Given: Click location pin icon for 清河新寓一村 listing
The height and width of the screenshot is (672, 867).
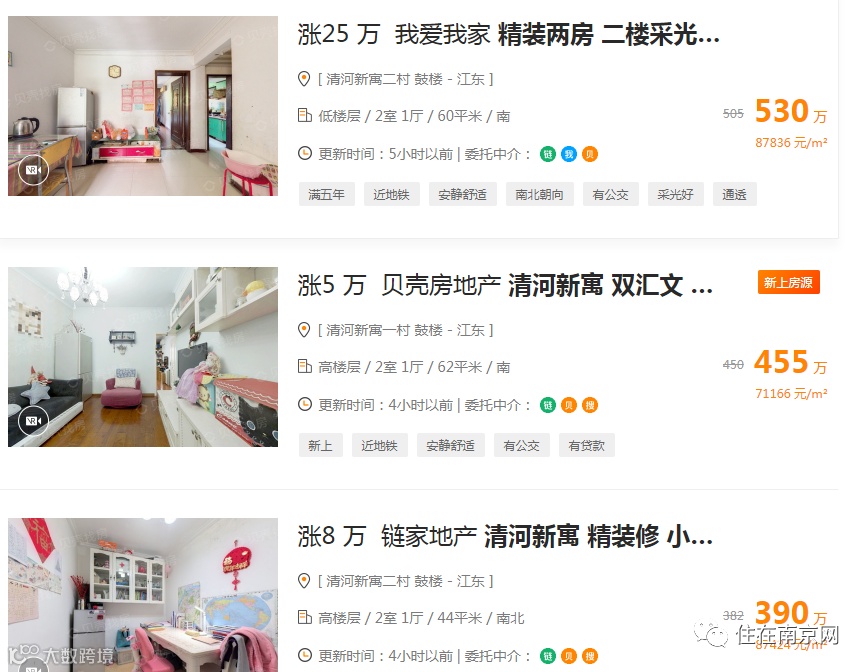Looking at the screenshot, I should (x=304, y=330).
